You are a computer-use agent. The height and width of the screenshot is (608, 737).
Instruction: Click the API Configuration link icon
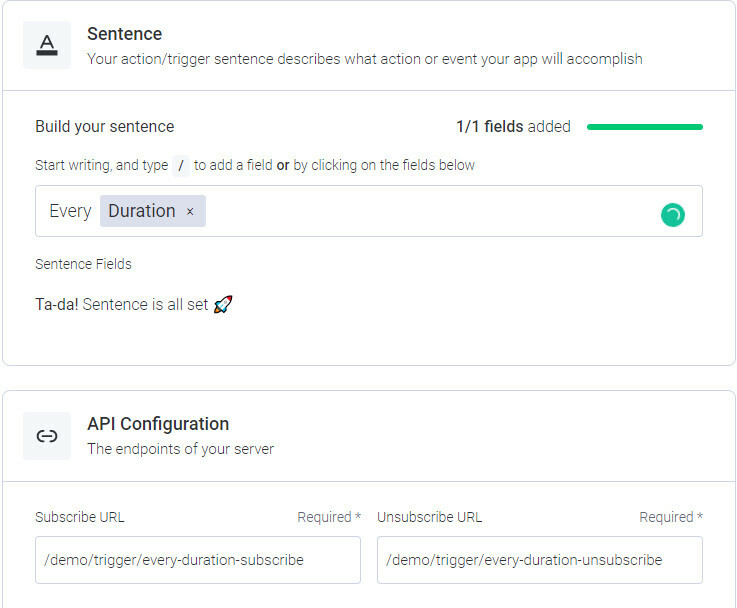coord(47,436)
